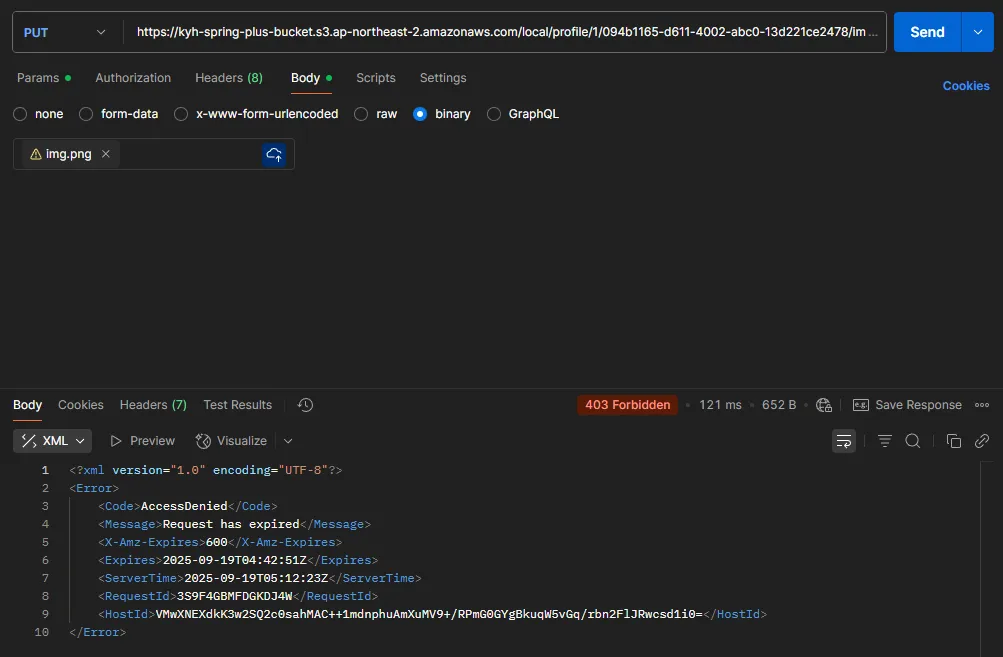The image size is (1003, 657).
Task: Click the link icon in response toolbar
Action: click(982, 441)
